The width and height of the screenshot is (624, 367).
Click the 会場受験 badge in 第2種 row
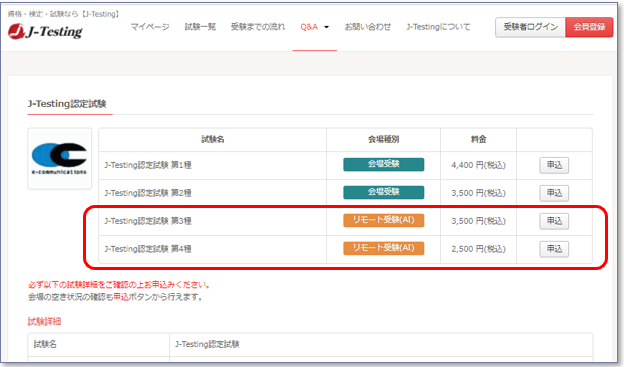(x=384, y=192)
